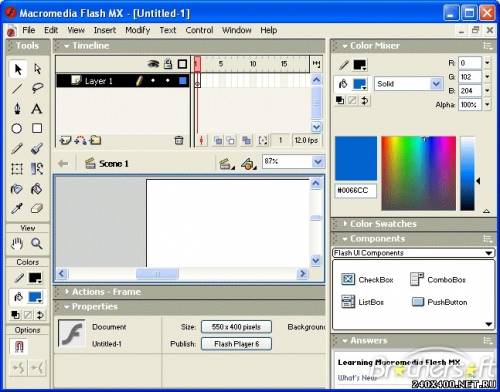Image resolution: width=500 pixels, height=392 pixels.
Task: Toggle Layer 1 lock dot
Action: coord(168,81)
